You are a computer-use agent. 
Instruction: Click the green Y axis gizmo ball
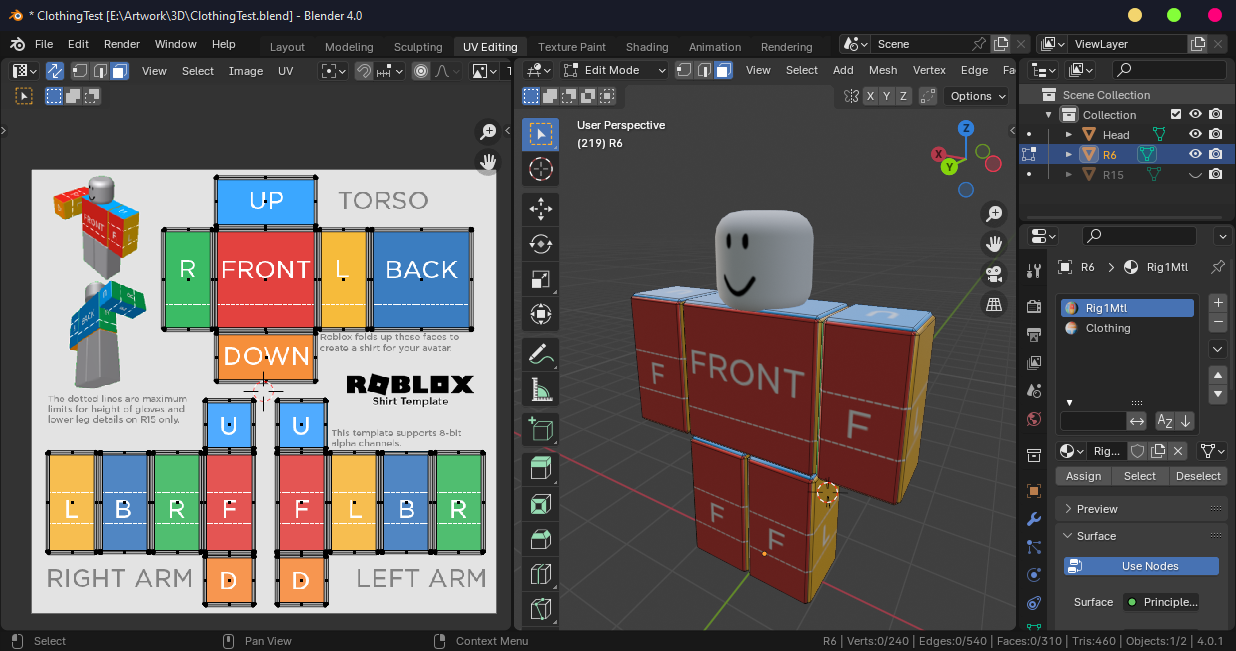(949, 167)
